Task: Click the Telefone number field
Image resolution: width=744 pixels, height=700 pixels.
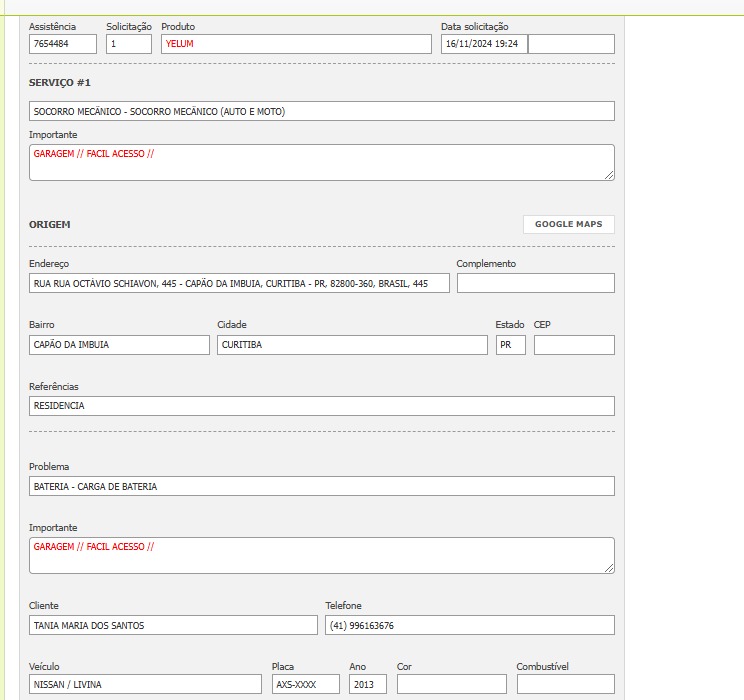Action: pos(470,625)
